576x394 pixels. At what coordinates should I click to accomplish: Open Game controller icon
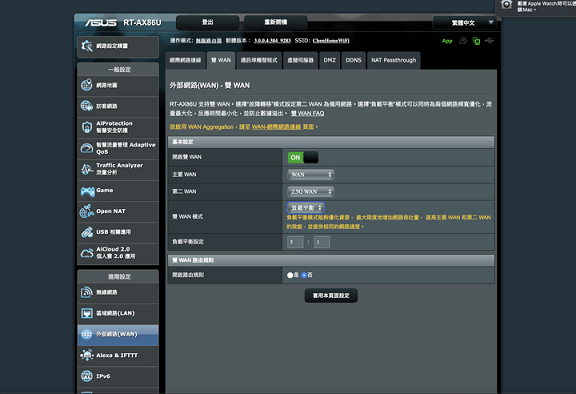[x=87, y=191]
